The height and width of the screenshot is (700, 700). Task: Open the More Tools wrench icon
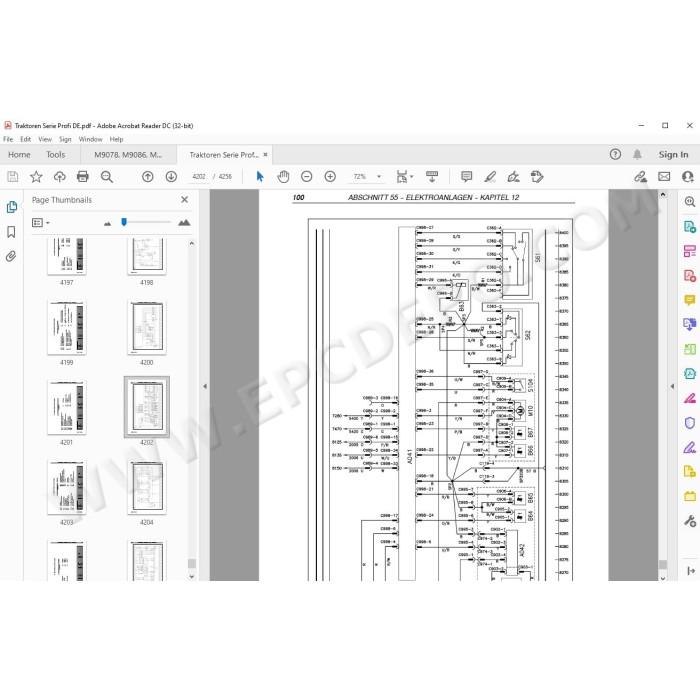pos(690,521)
